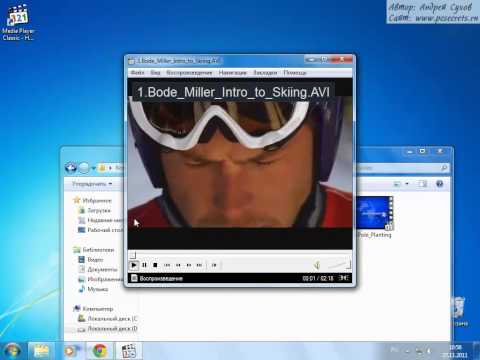The image size is (480, 360).
Task: Click the Explorer view mode icon
Action: pyautogui.click(x=397, y=184)
